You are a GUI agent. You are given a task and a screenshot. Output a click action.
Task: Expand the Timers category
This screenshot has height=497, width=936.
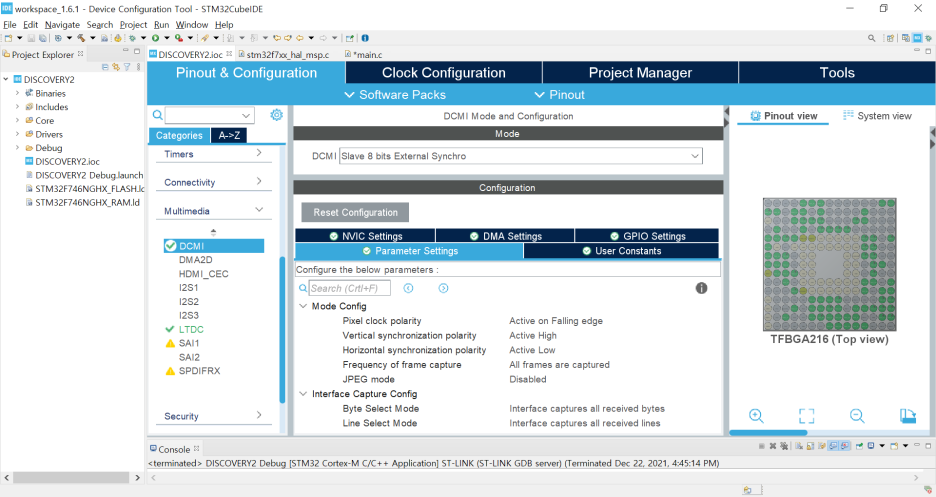(x=259, y=153)
